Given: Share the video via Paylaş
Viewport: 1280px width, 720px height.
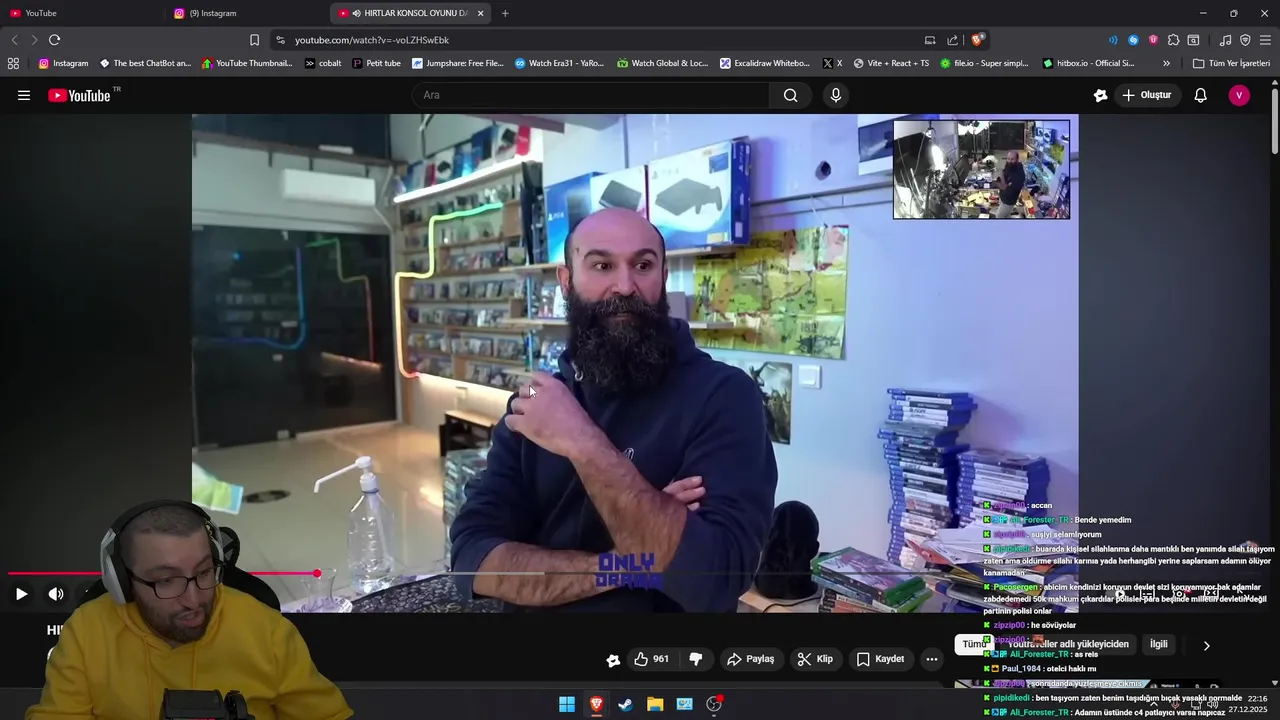Looking at the screenshot, I should pyautogui.click(x=750, y=659).
